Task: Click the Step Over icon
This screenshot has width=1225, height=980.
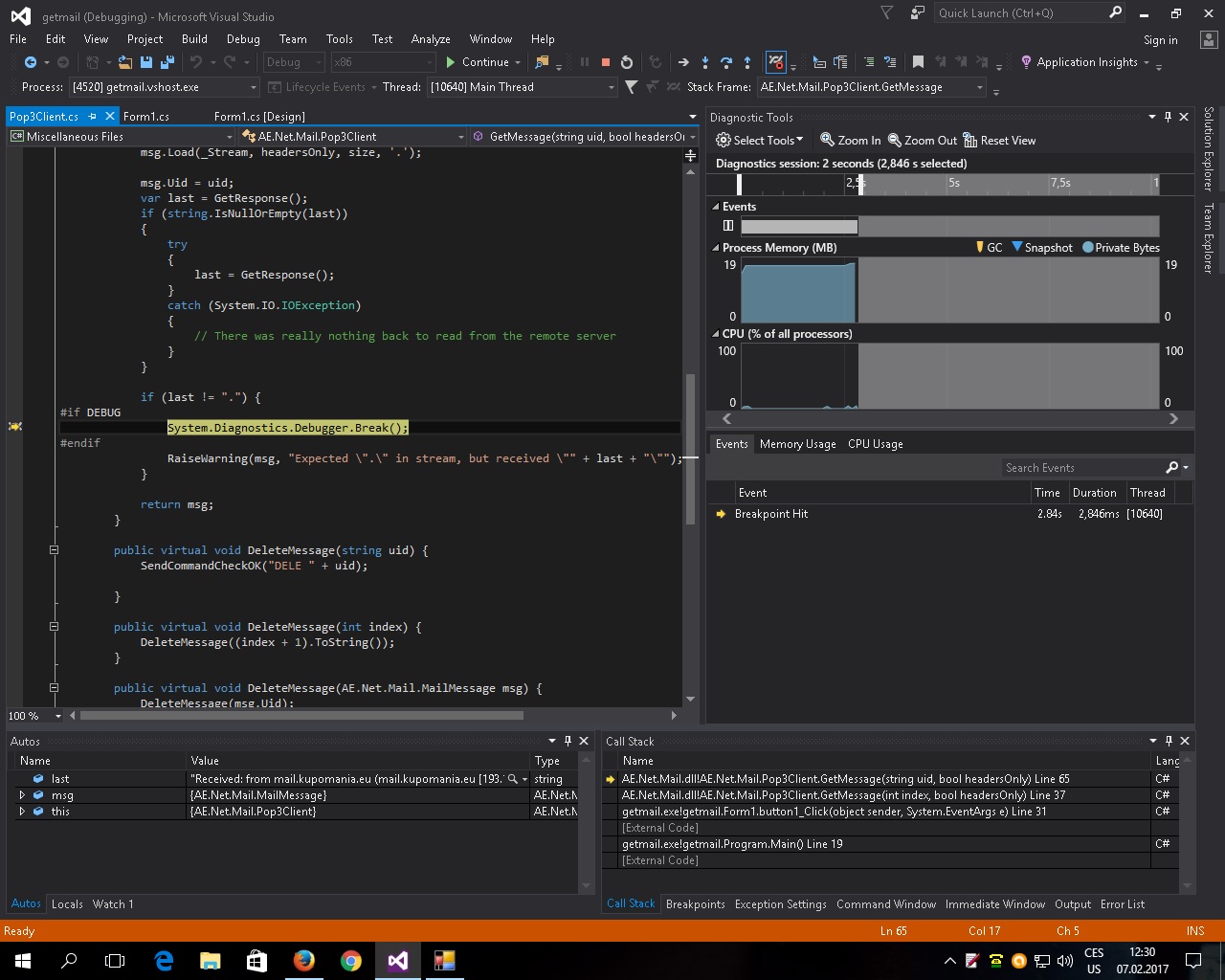Action: pyautogui.click(x=726, y=62)
